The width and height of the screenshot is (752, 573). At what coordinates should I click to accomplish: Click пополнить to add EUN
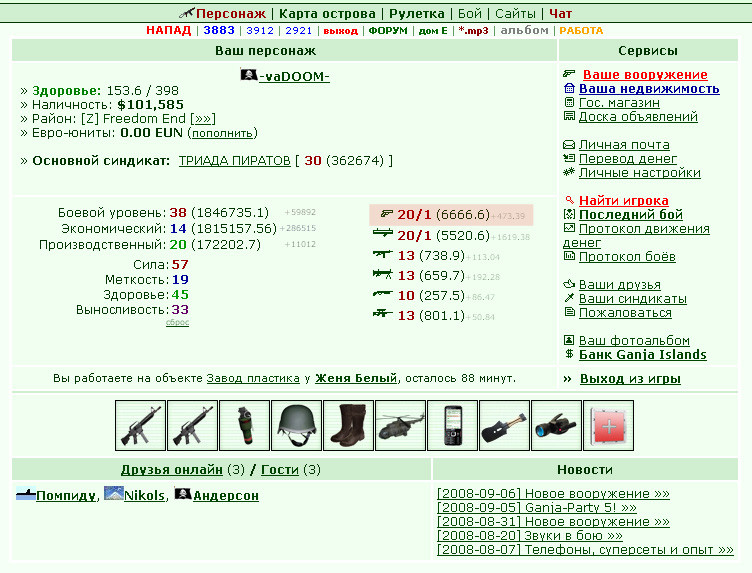[222, 133]
